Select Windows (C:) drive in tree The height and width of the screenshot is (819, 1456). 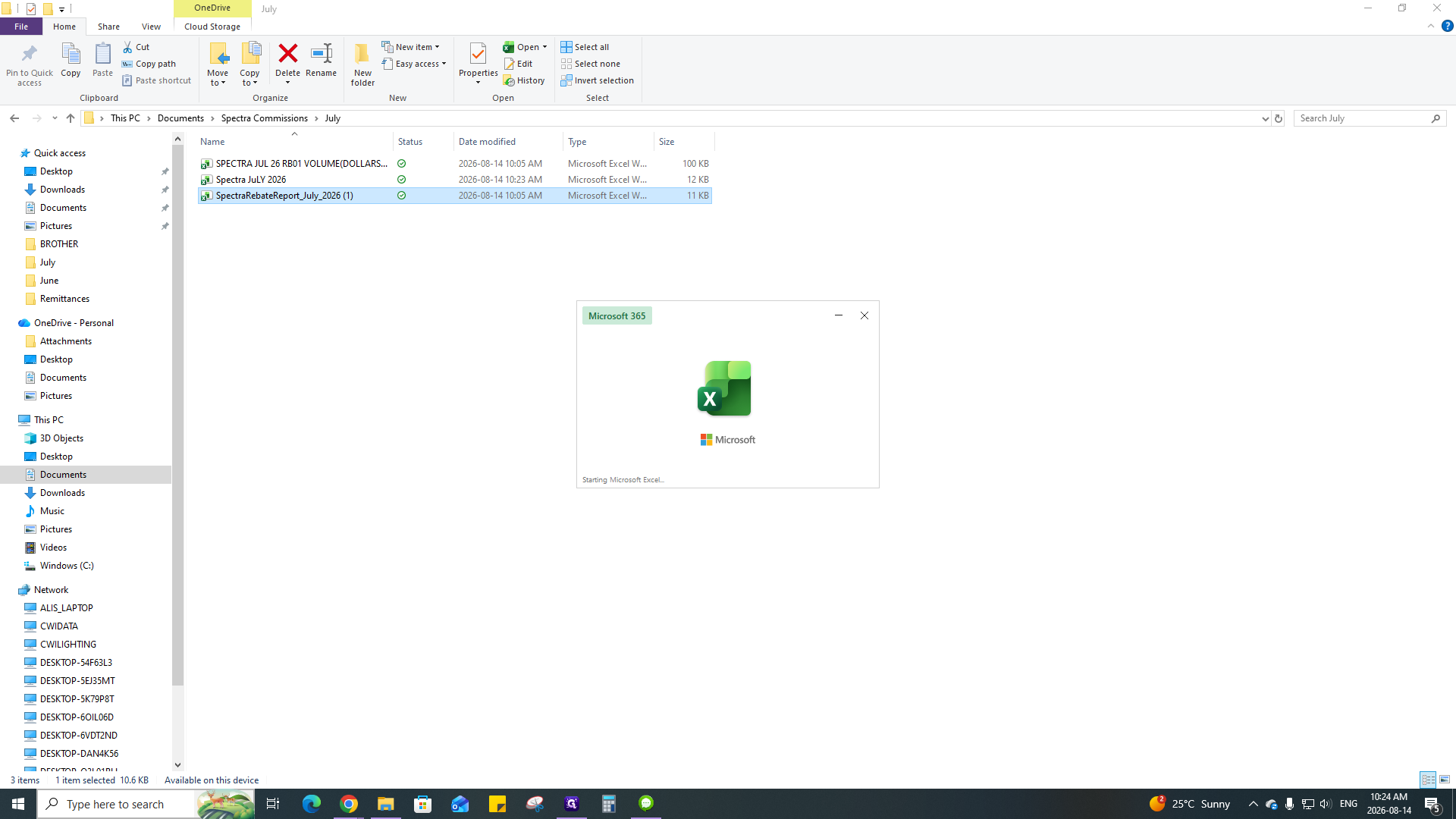pyautogui.click(x=67, y=566)
